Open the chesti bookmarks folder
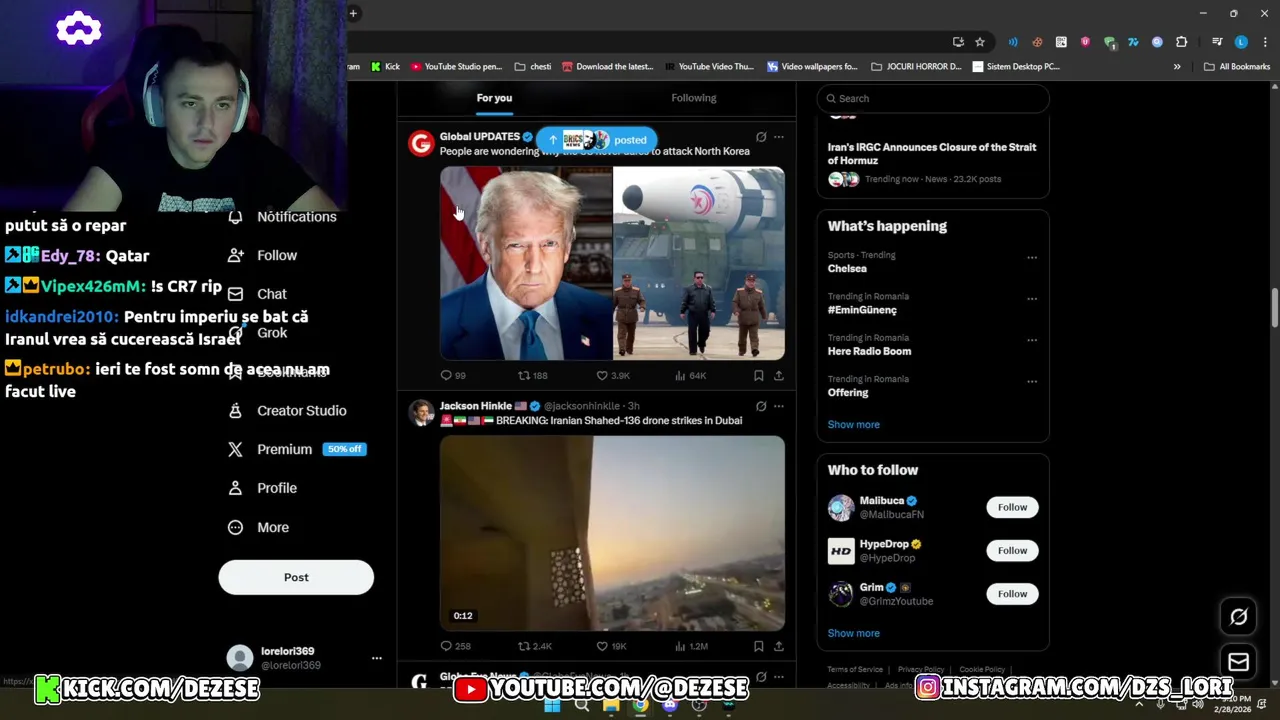Screen dimensions: 1280x720 pos(533,67)
